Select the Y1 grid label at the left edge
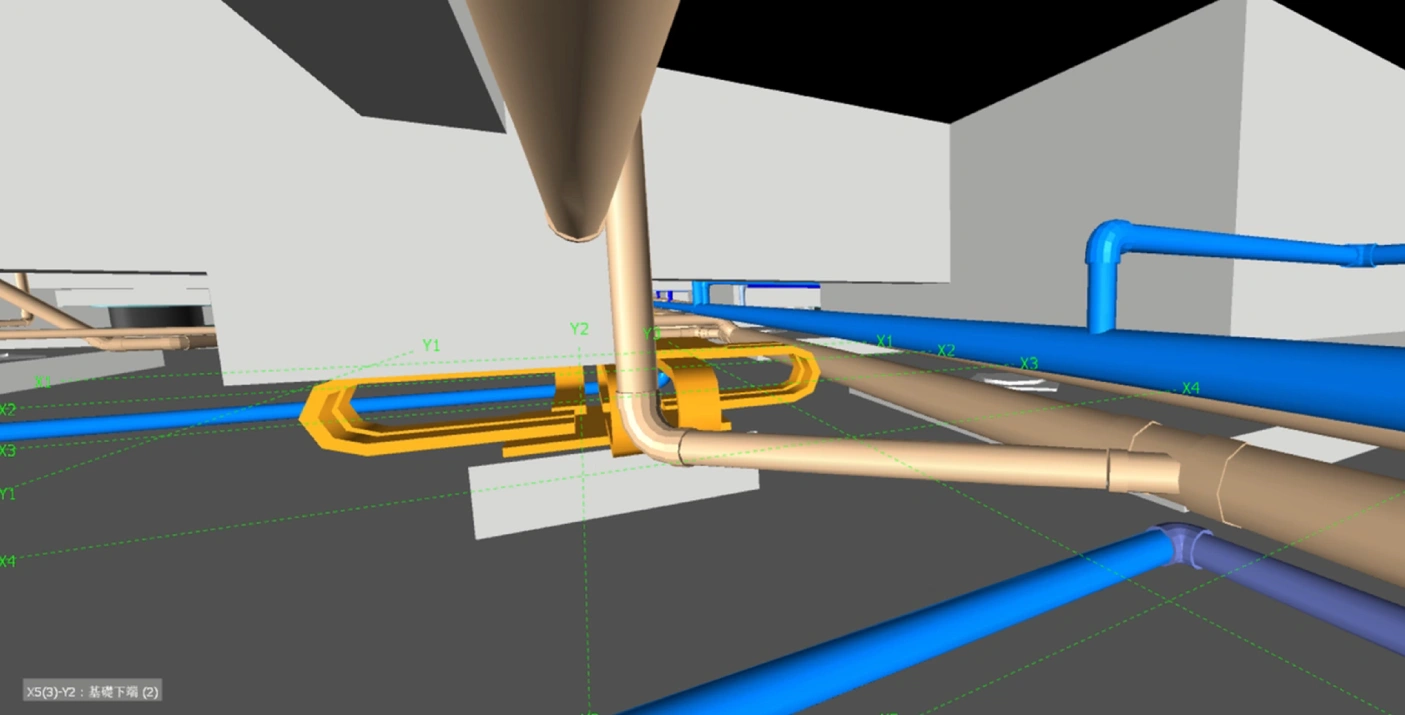1405x715 pixels. (x=8, y=494)
